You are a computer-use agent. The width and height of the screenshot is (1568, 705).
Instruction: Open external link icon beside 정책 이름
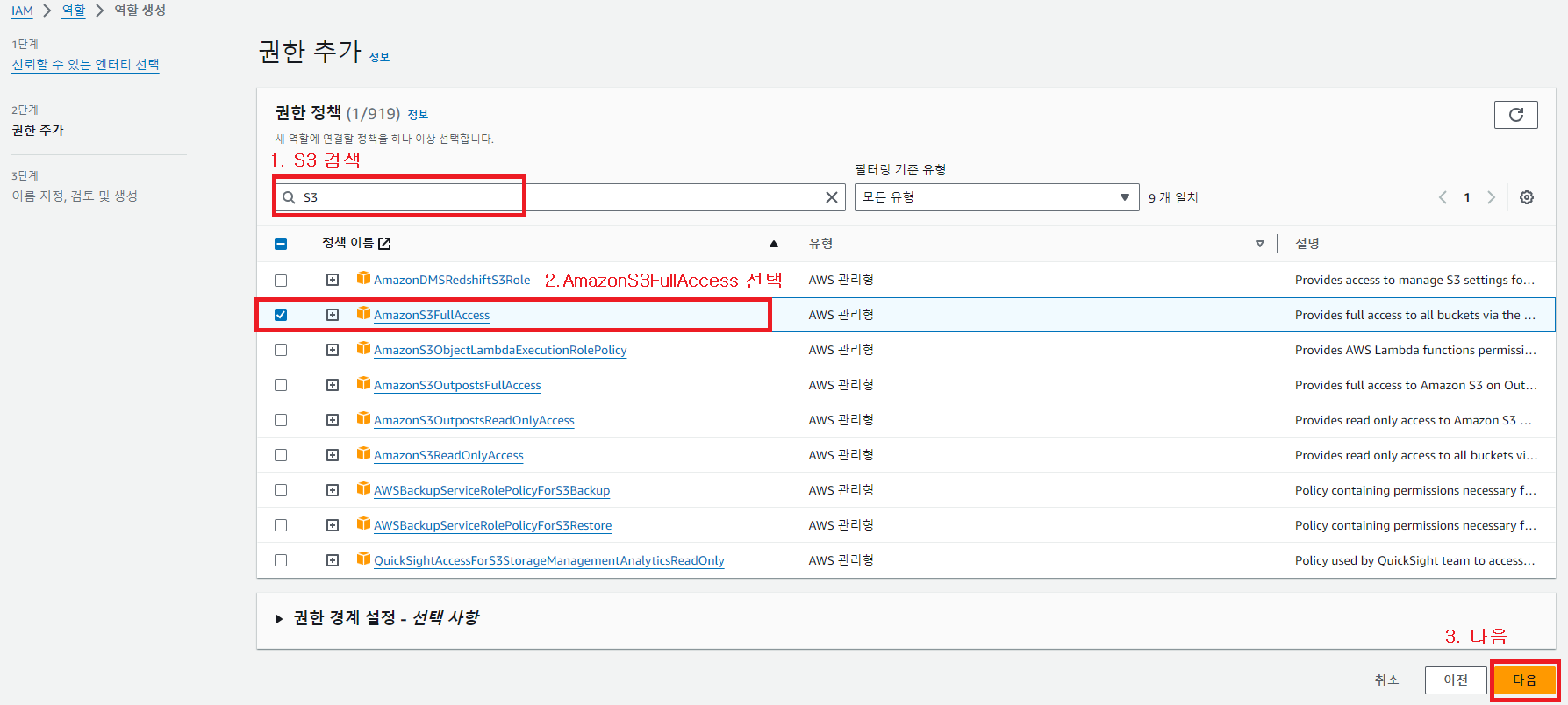click(x=384, y=243)
